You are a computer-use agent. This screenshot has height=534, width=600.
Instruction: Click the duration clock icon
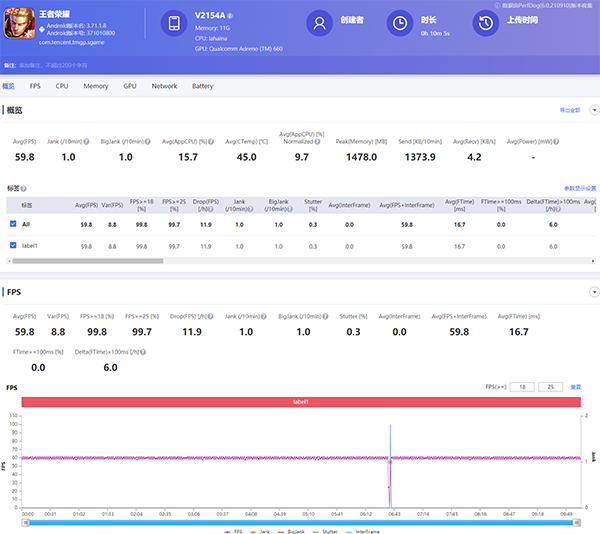[x=399, y=24]
